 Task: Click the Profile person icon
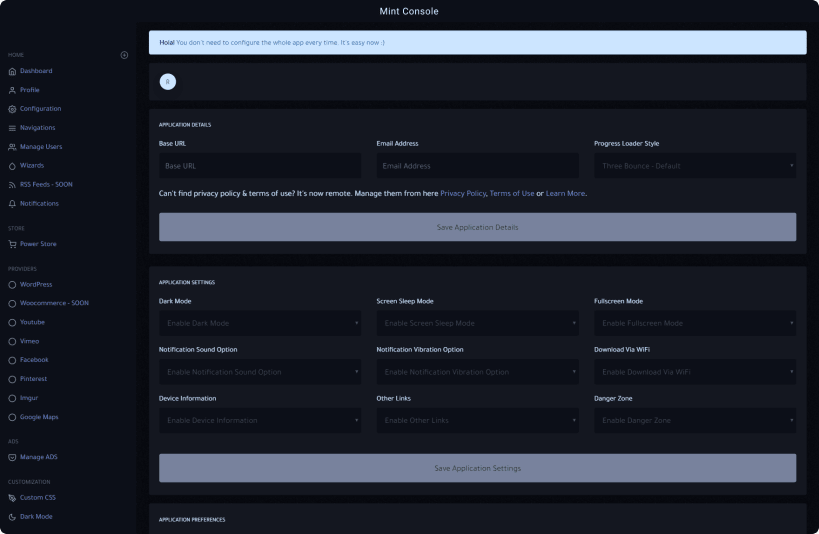12,90
